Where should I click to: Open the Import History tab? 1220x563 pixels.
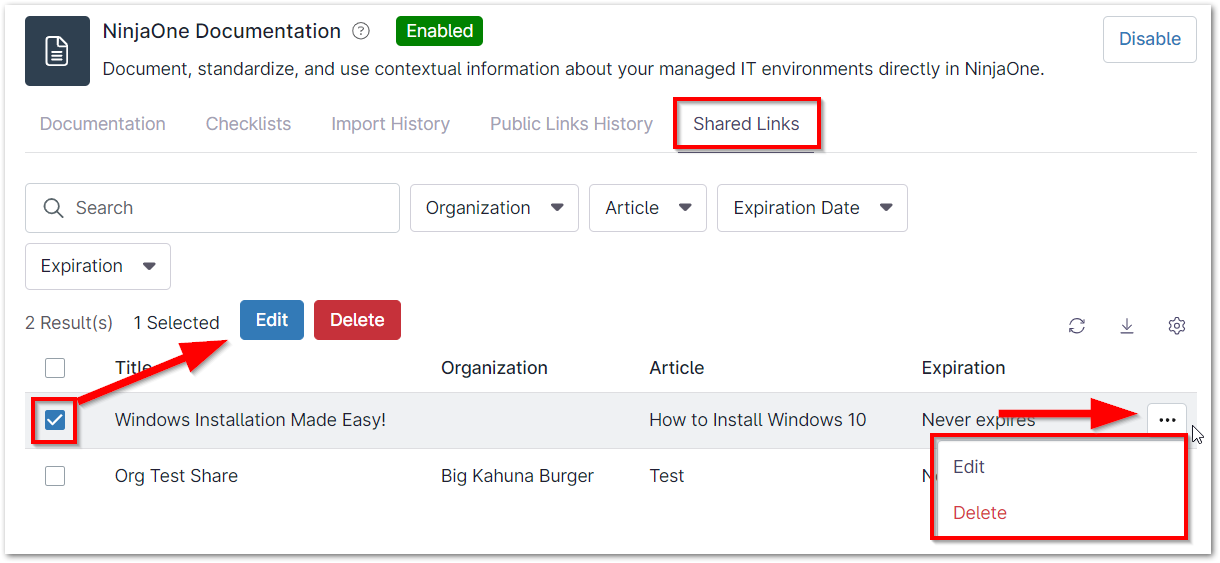[x=390, y=124]
